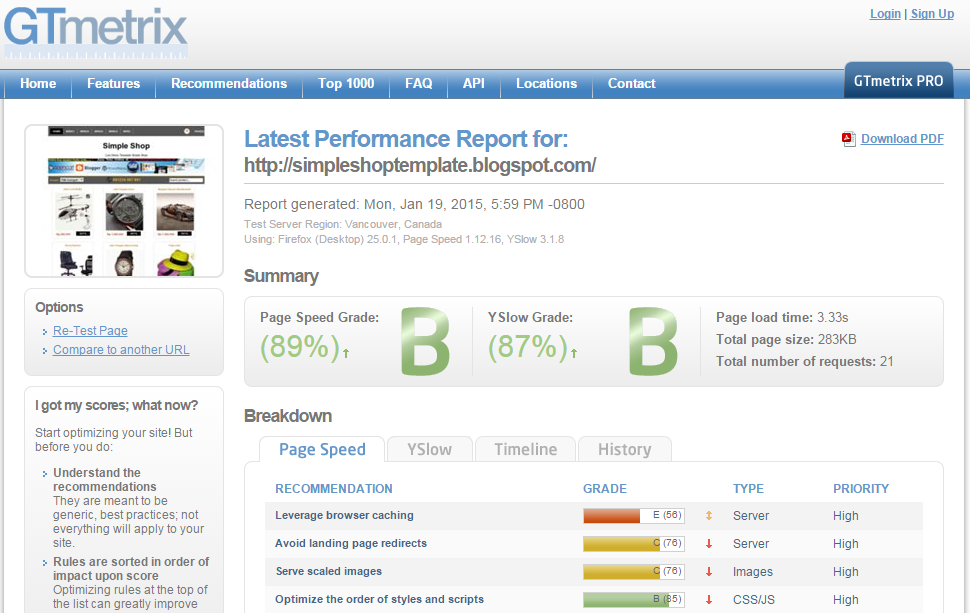970x613 pixels.
Task: Go to the Top 1000 page
Action: pyautogui.click(x=346, y=84)
